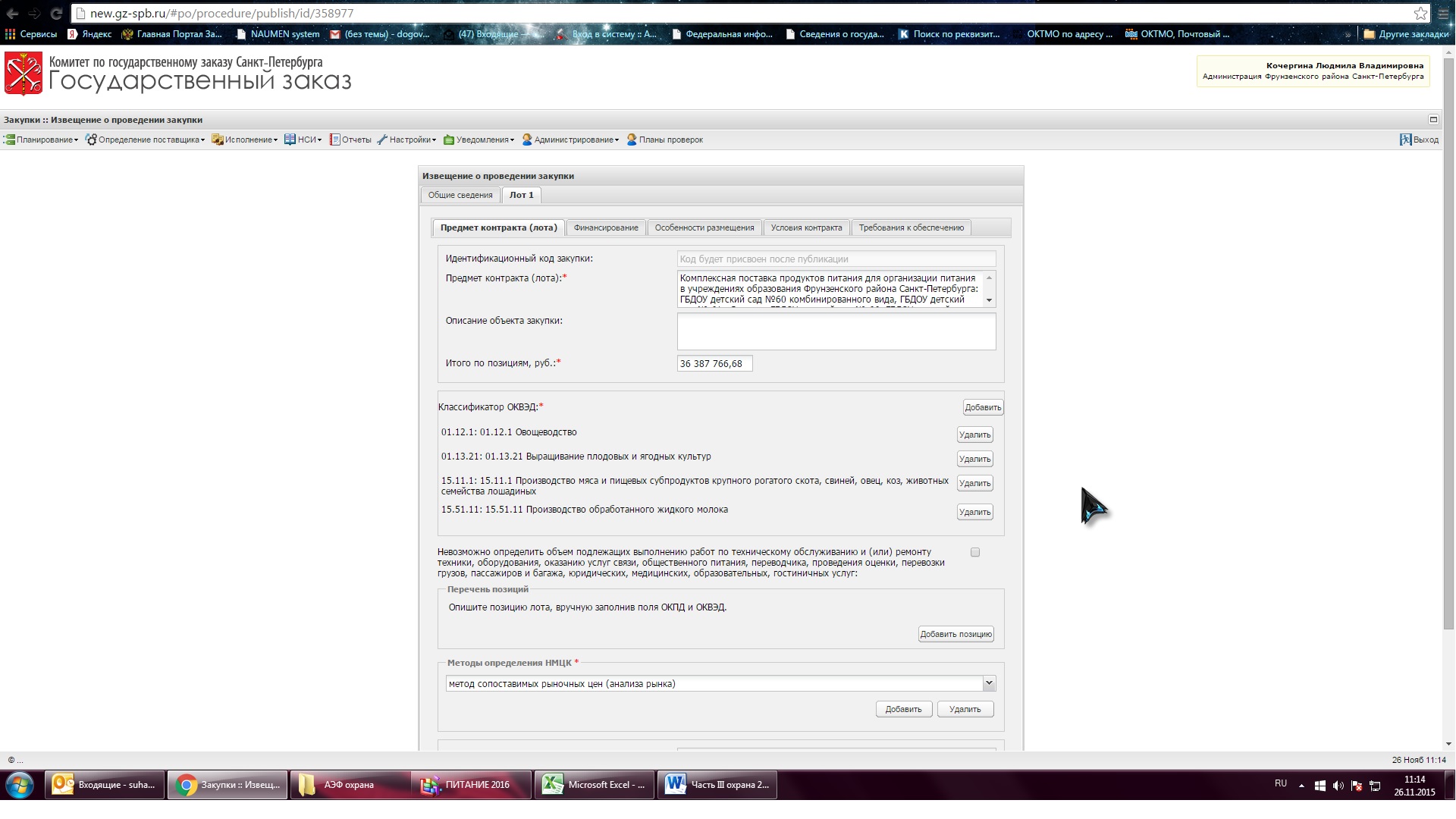
Task: Bookmark the page with the star icon
Action: pos(1420,14)
